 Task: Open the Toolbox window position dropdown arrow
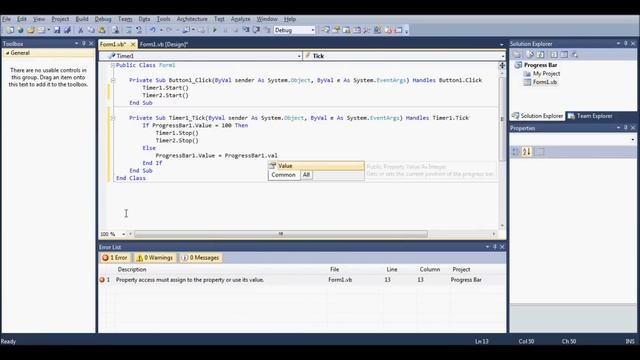click(76, 43)
